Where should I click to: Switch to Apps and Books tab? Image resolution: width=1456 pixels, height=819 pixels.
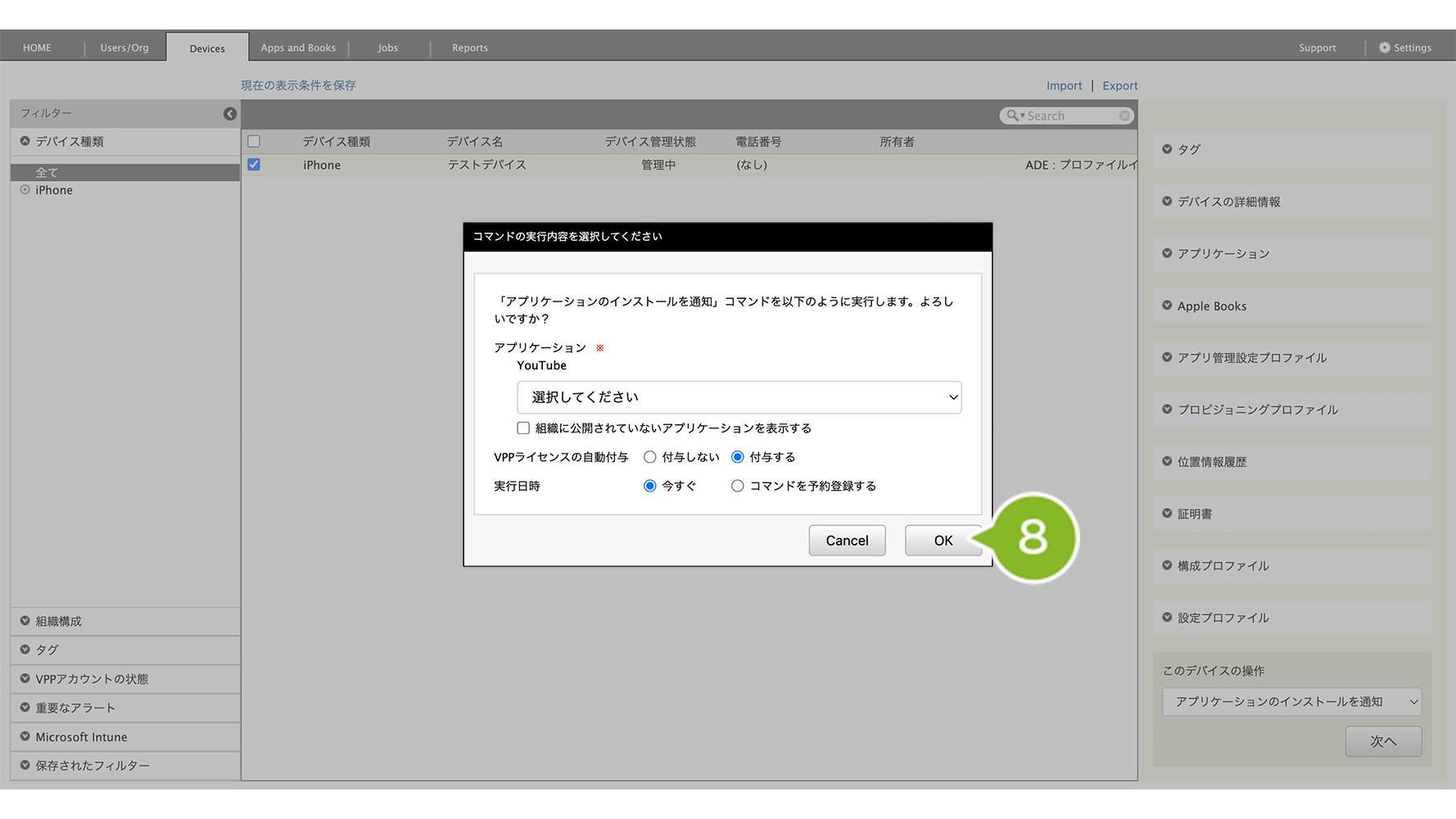(298, 48)
